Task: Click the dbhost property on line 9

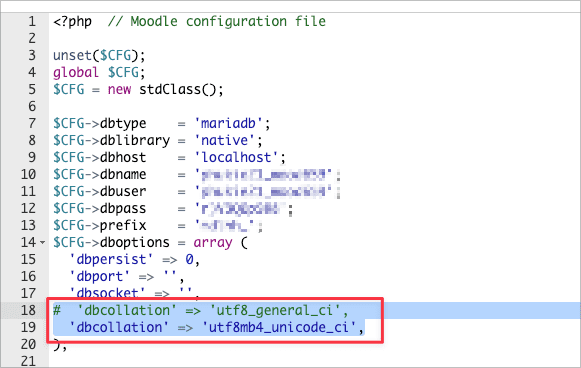Action: tap(123, 158)
